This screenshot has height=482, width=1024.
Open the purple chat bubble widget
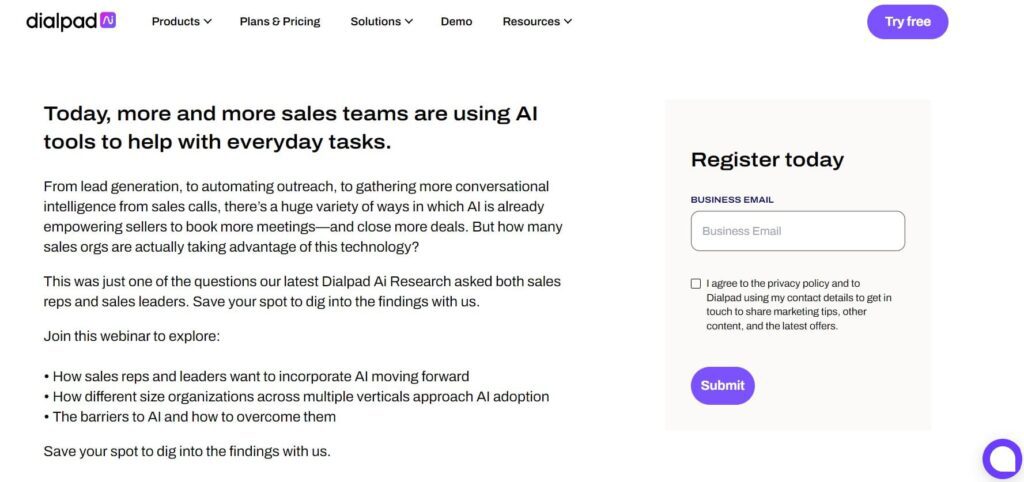(1002, 459)
